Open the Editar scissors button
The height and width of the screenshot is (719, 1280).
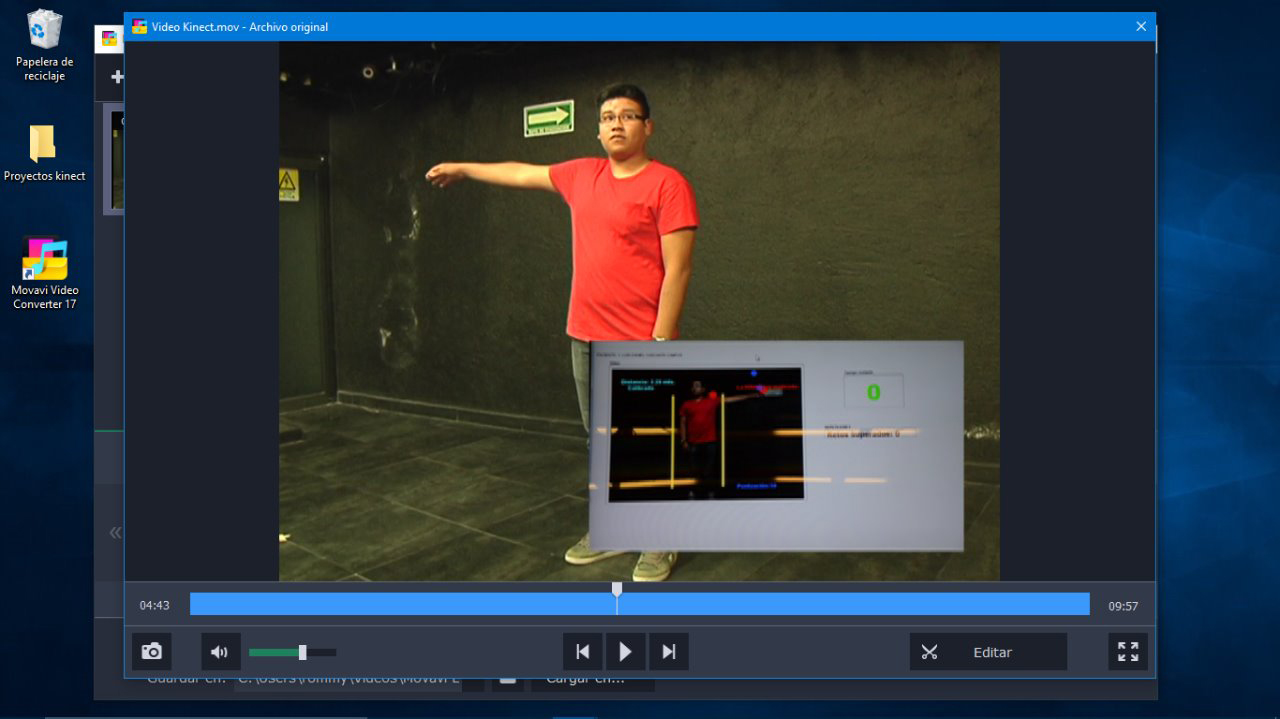click(987, 652)
